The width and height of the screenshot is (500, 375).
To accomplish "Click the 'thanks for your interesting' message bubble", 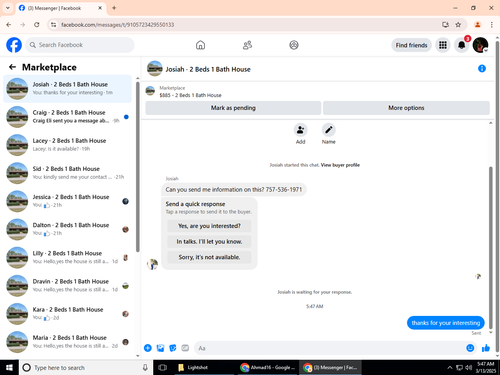I will (446, 323).
